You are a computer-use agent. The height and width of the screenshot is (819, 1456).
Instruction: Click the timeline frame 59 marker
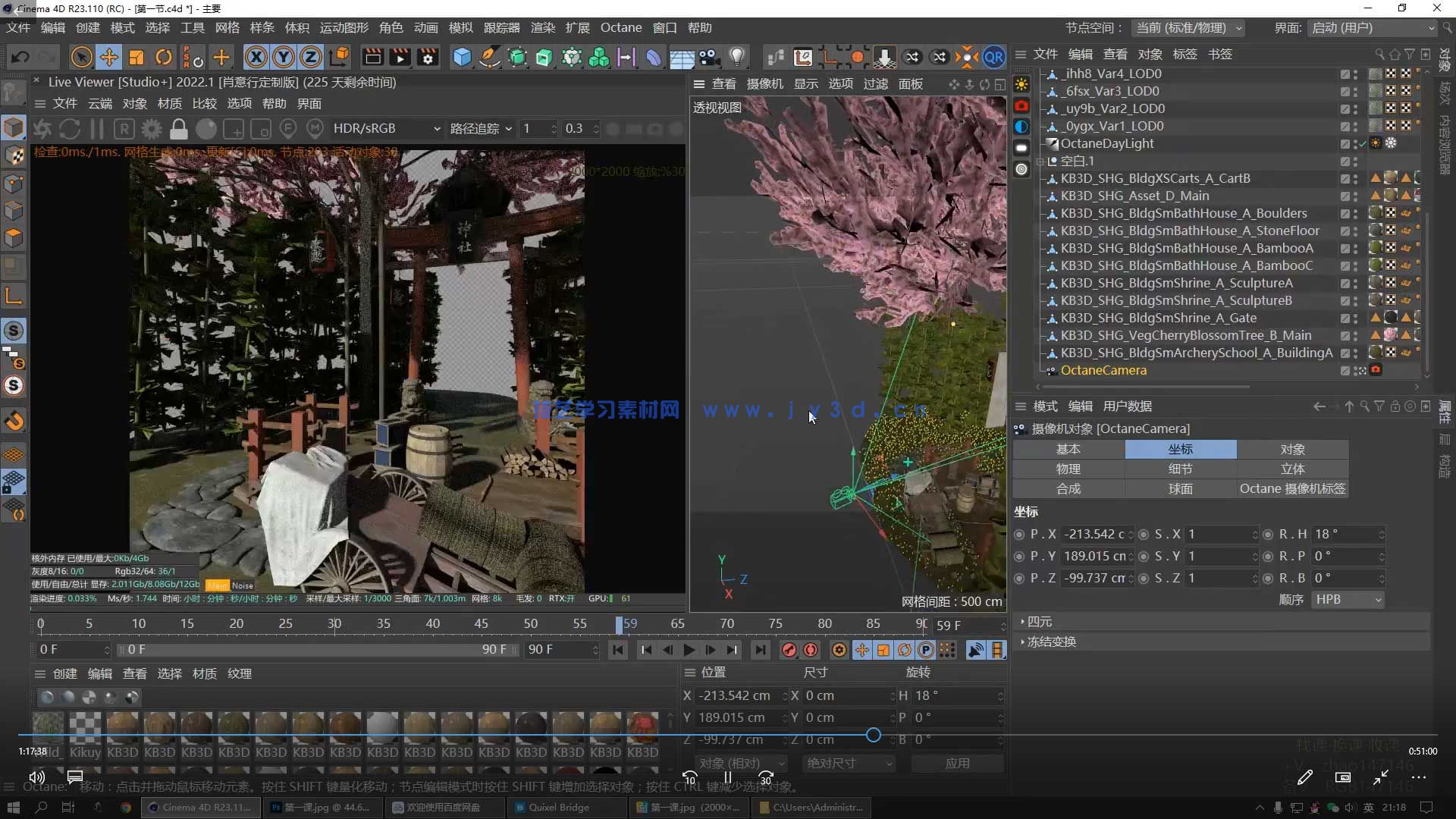(x=620, y=625)
